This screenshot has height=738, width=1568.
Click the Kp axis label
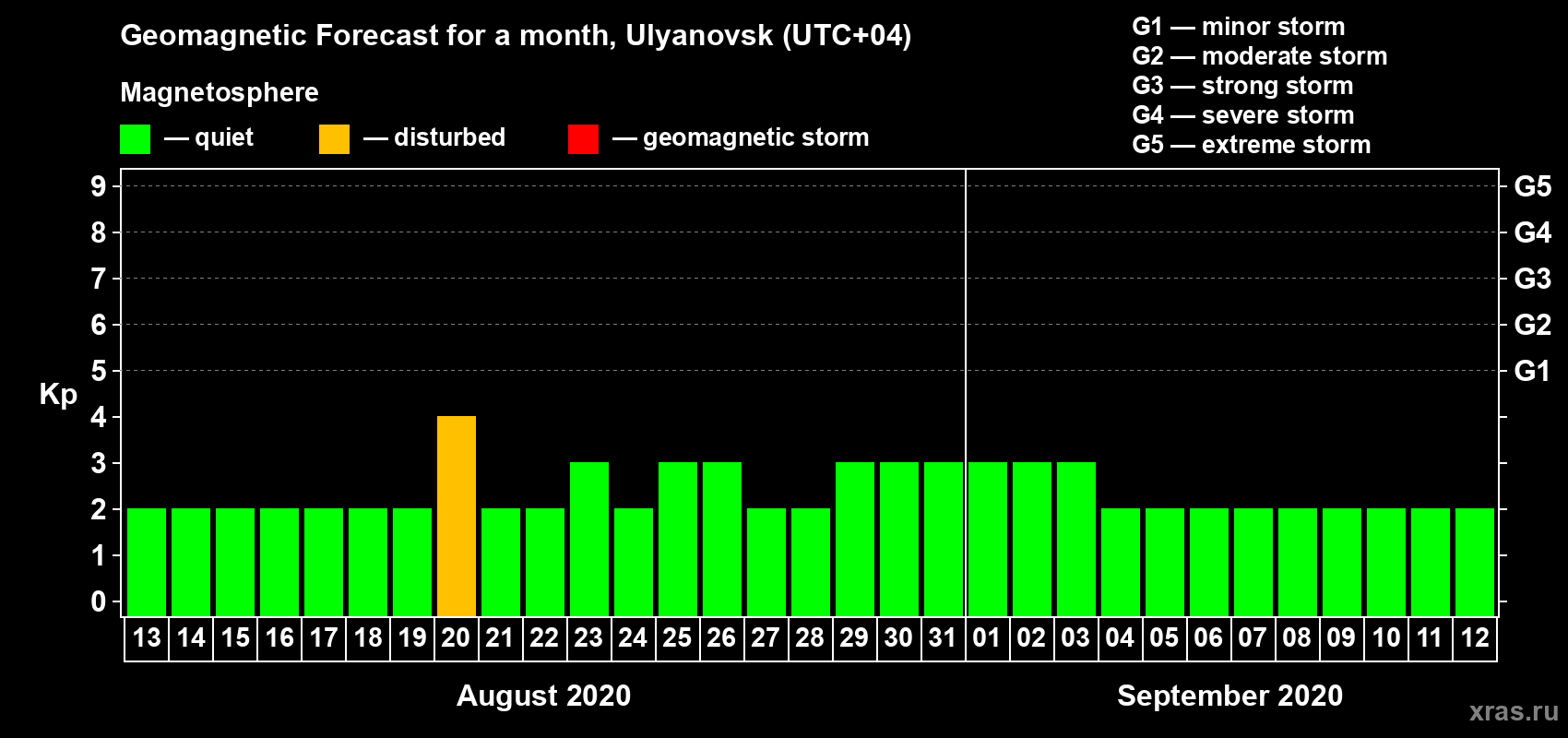click(x=58, y=395)
